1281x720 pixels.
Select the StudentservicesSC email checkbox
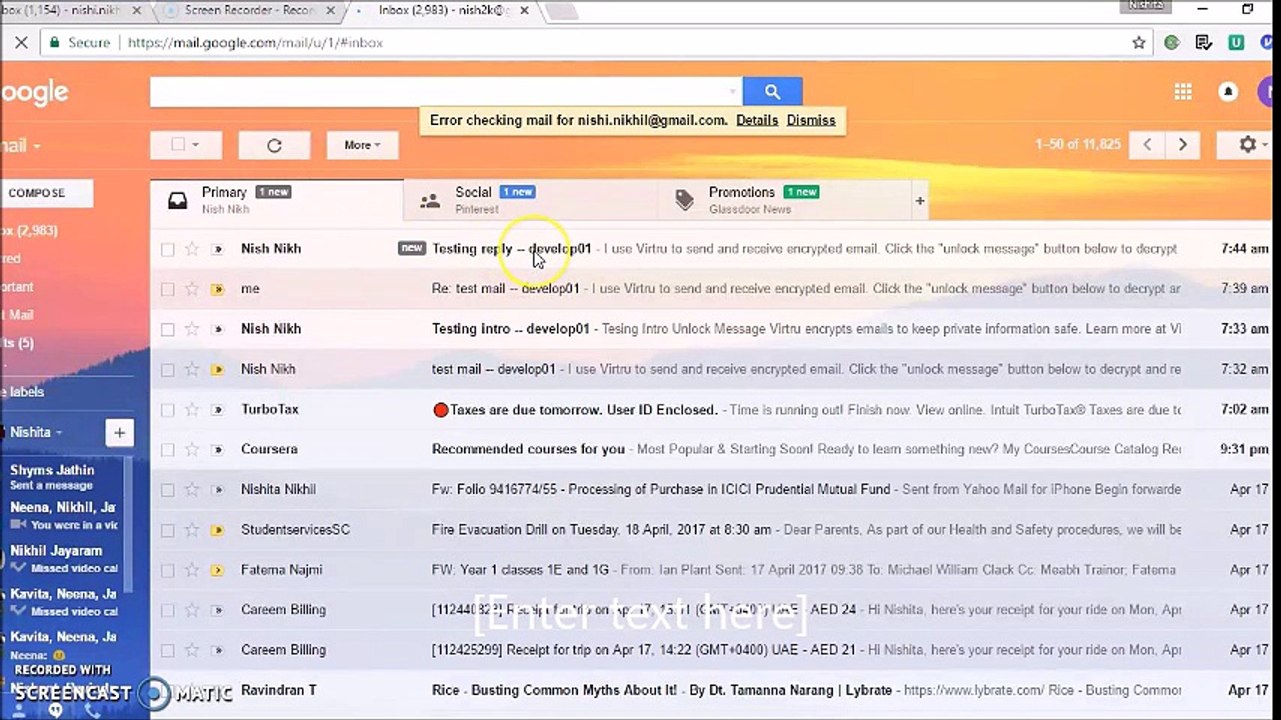[167, 530]
